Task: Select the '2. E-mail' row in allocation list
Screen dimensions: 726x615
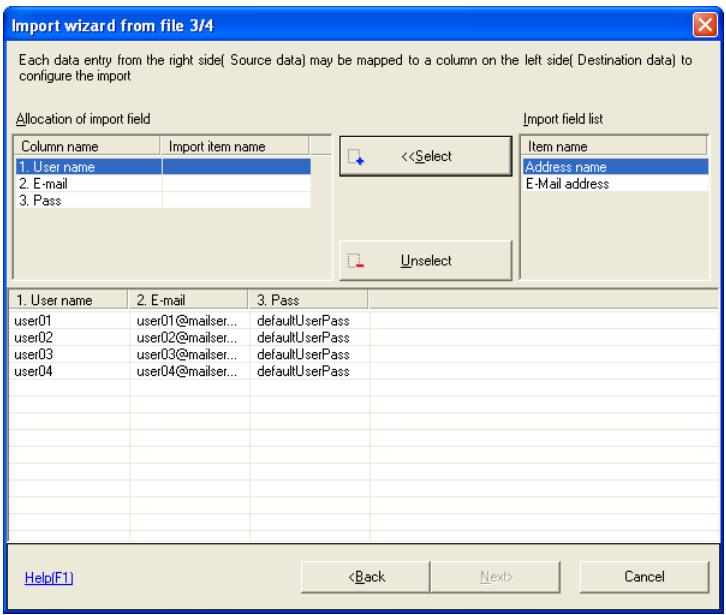Action: (x=163, y=183)
